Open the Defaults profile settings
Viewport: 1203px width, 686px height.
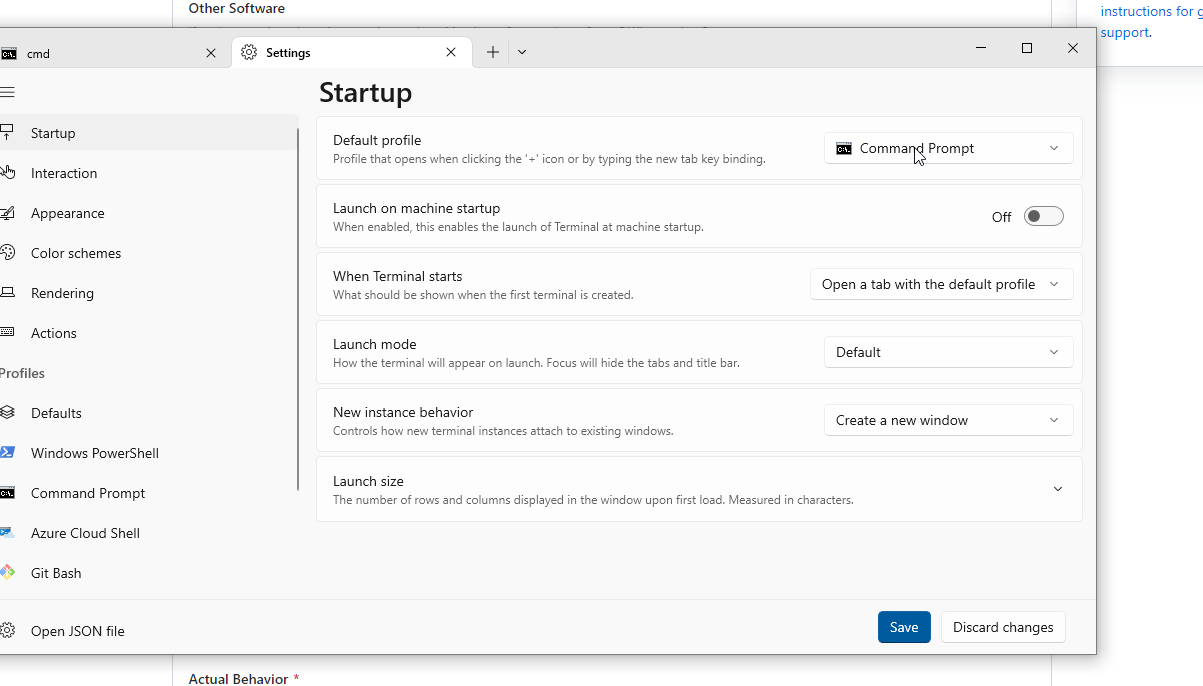click(x=149, y=413)
